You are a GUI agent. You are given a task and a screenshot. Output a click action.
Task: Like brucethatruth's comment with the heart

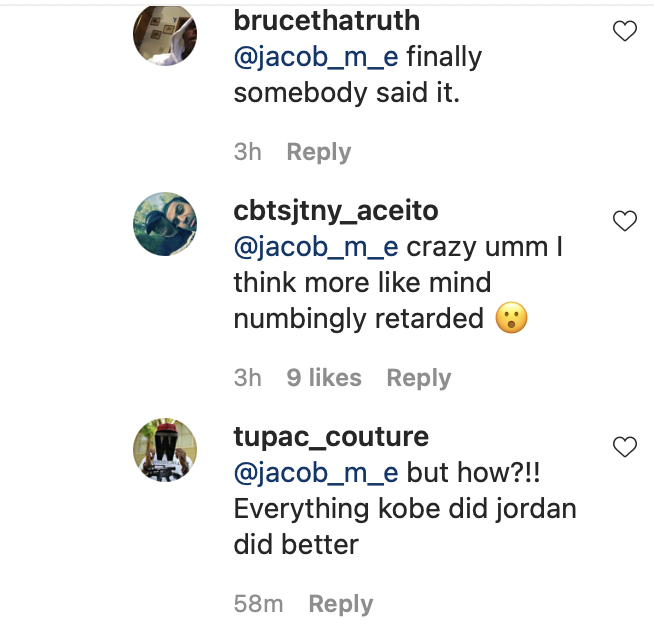click(624, 32)
